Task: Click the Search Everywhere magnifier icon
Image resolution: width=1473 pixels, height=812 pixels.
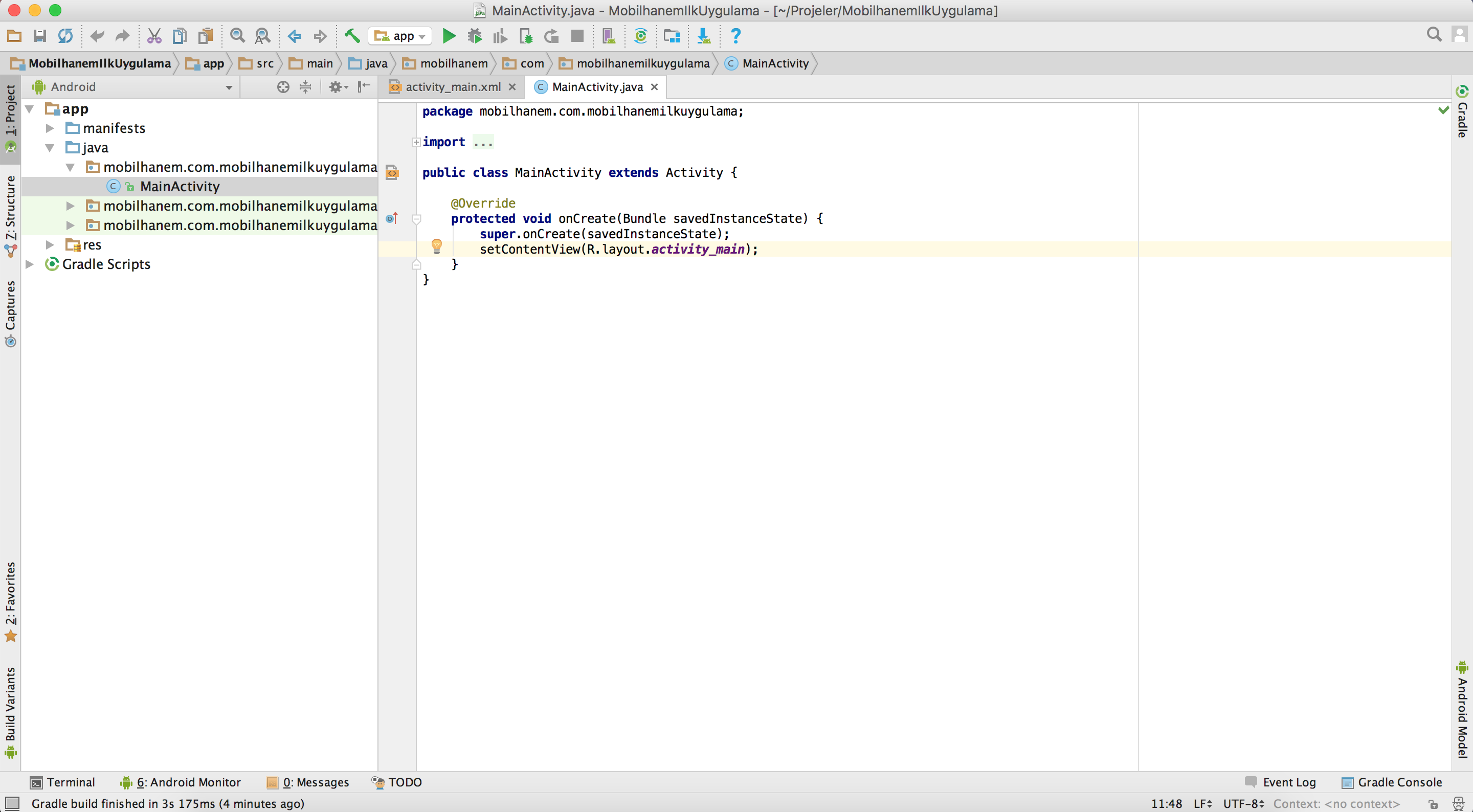Action: [1434, 35]
